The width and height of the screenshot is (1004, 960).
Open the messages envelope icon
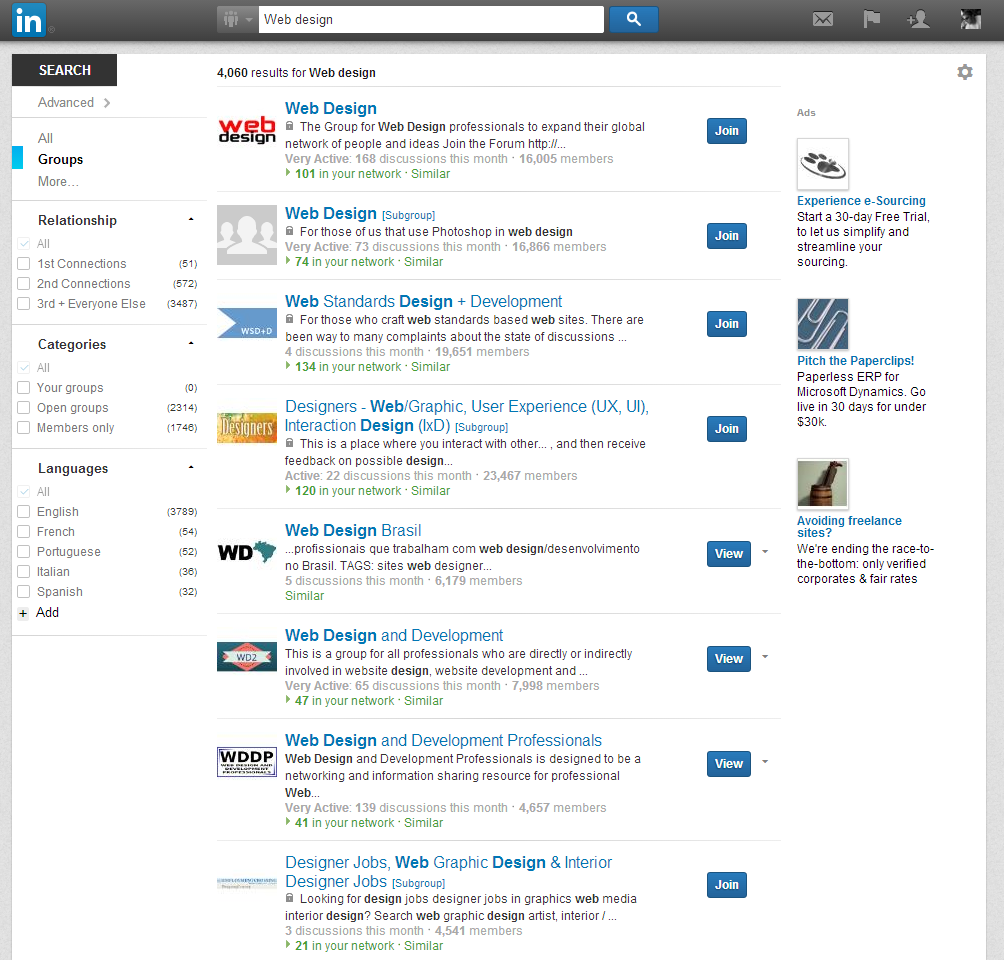click(823, 19)
